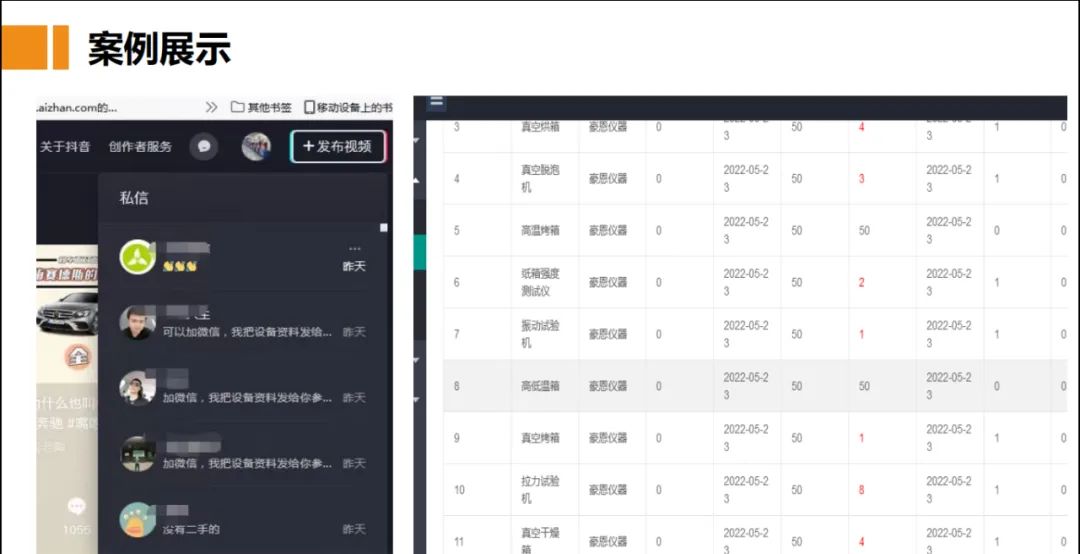This screenshot has height=554, width=1080.
Task: Expand the bookmarks overflow double chevron
Action: pyautogui.click(x=211, y=107)
